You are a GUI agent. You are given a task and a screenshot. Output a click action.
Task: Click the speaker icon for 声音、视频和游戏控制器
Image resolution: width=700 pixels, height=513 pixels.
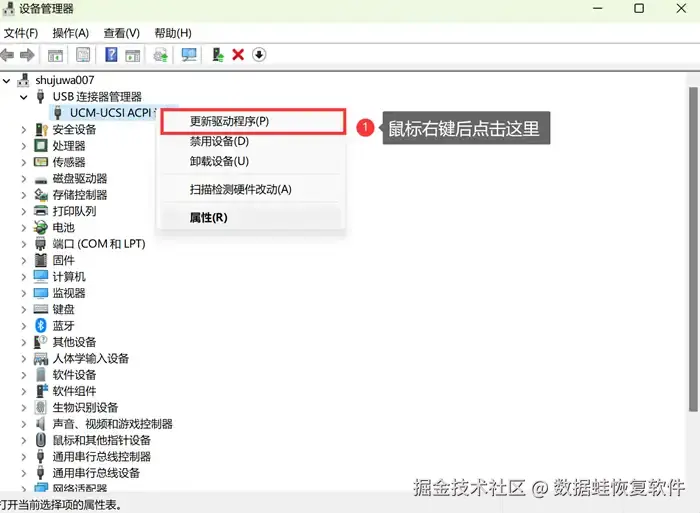tap(41, 423)
